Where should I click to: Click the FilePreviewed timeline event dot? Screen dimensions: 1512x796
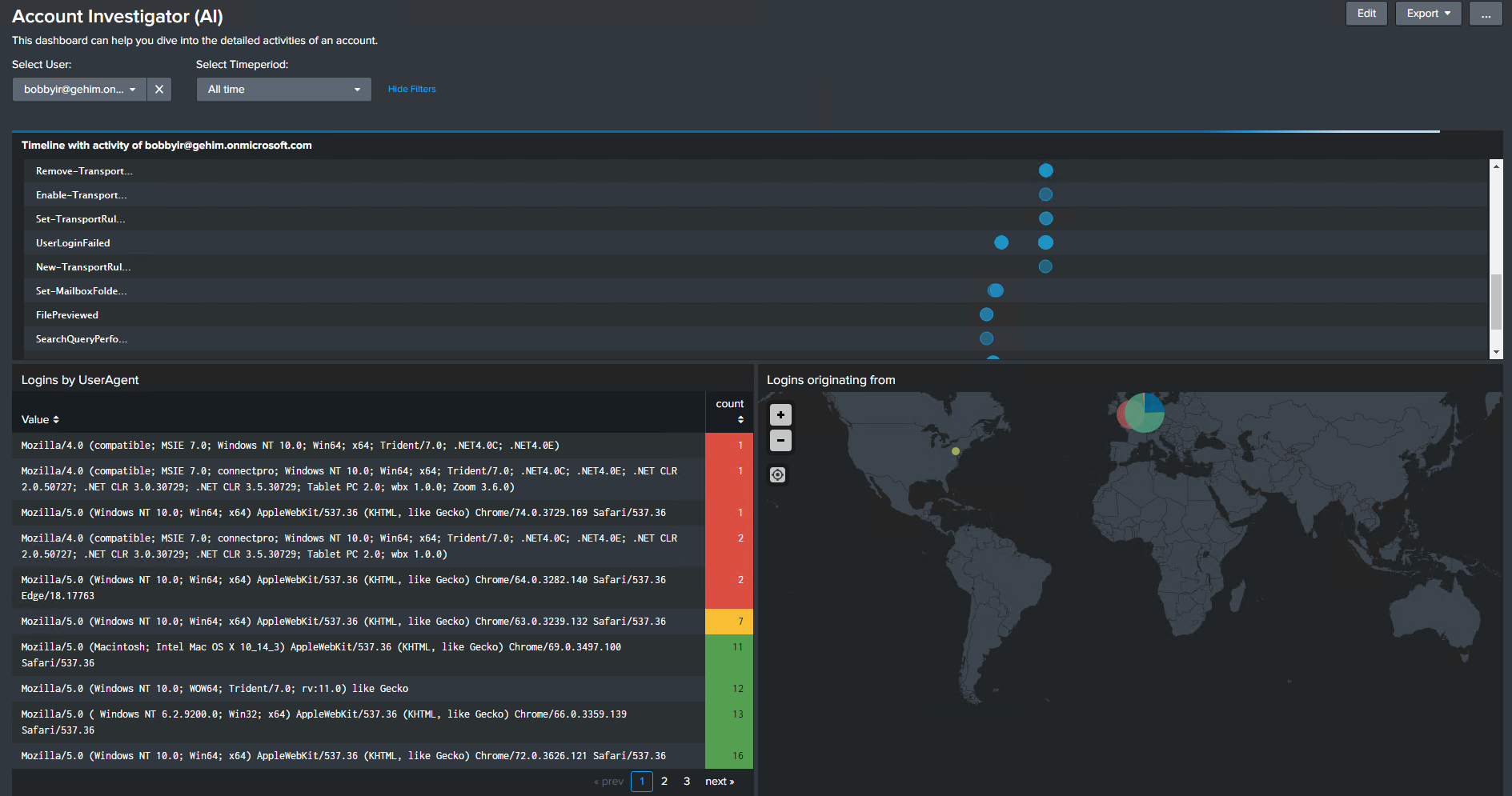pyautogui.click(x=986, y=314)
